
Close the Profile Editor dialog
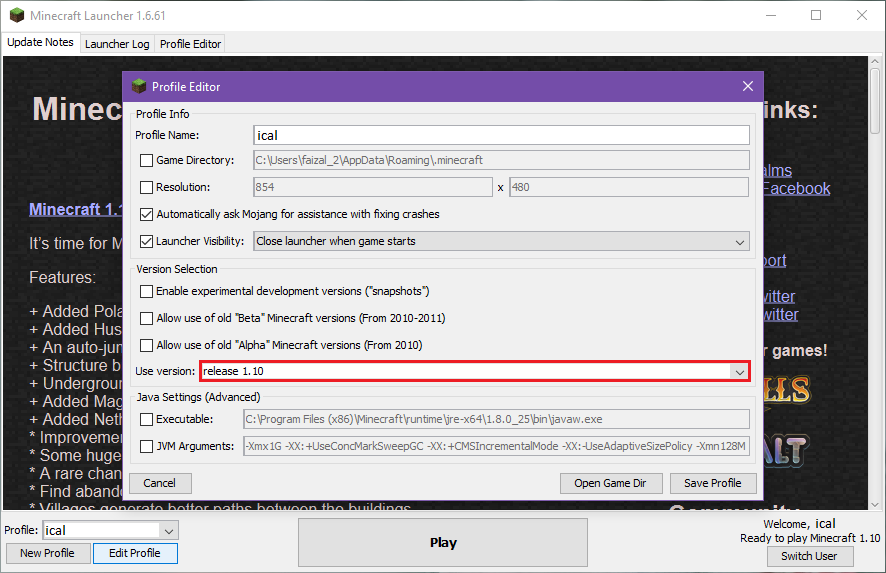click(x=748, y=86)
